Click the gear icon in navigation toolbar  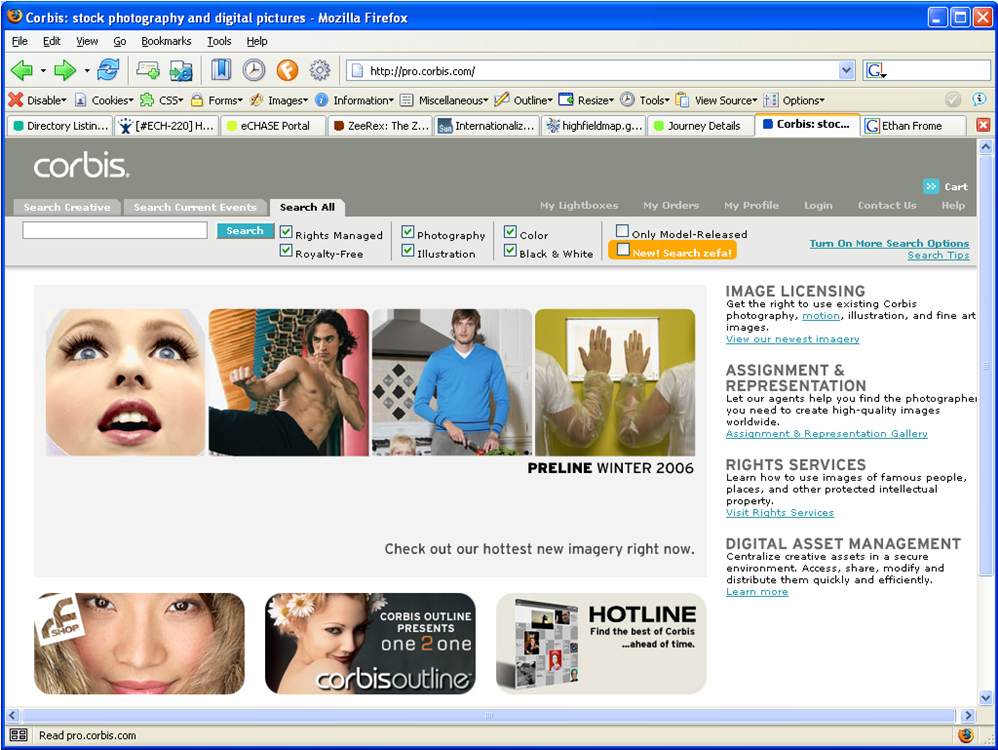320,70
